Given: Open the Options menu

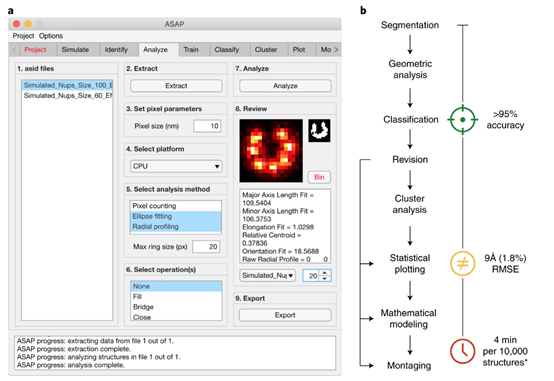Looking at the screenshot, I should click(x=51, y=36).
